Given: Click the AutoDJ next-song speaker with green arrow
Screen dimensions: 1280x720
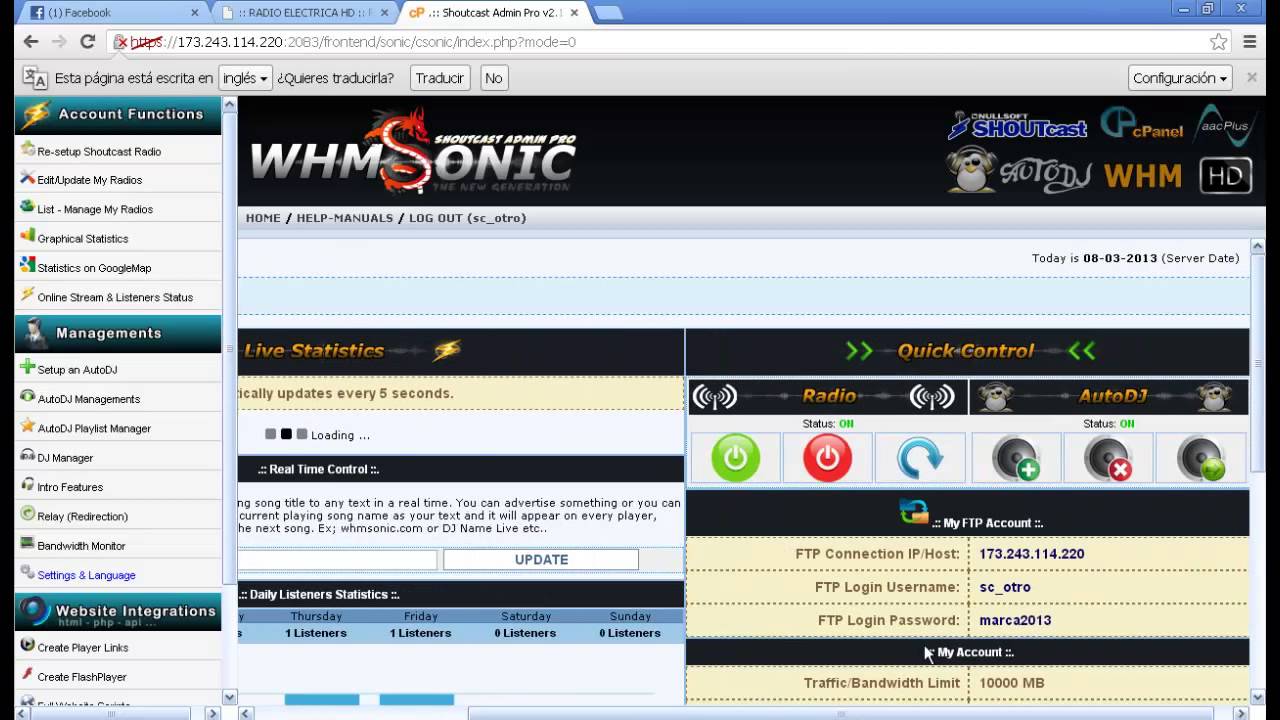Looking at the screenshot, I should (1200, 458).
